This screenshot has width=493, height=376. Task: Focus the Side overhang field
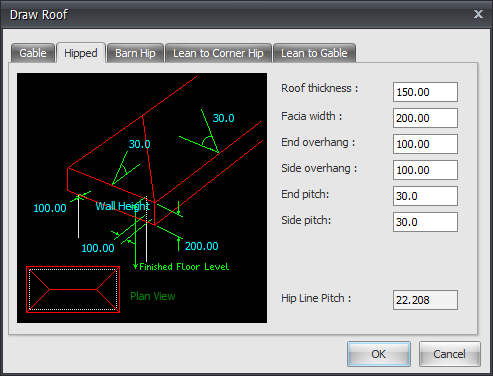(x=425, y=170)
